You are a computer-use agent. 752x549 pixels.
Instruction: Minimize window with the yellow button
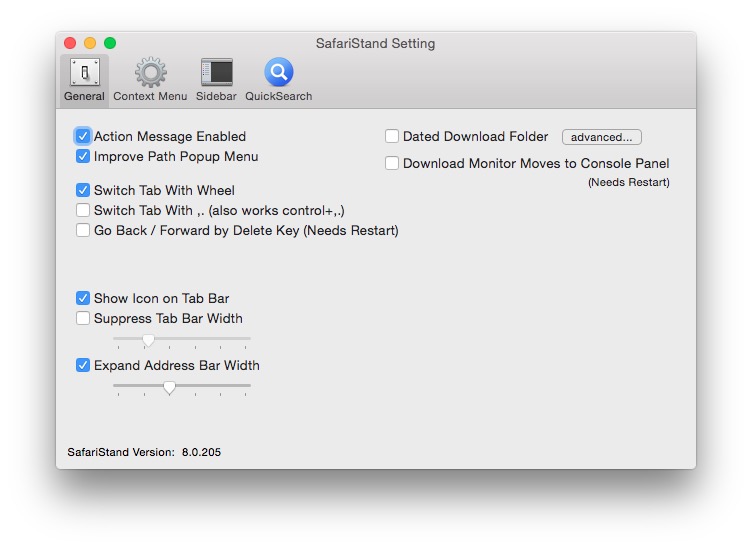(x=90, y=43)
